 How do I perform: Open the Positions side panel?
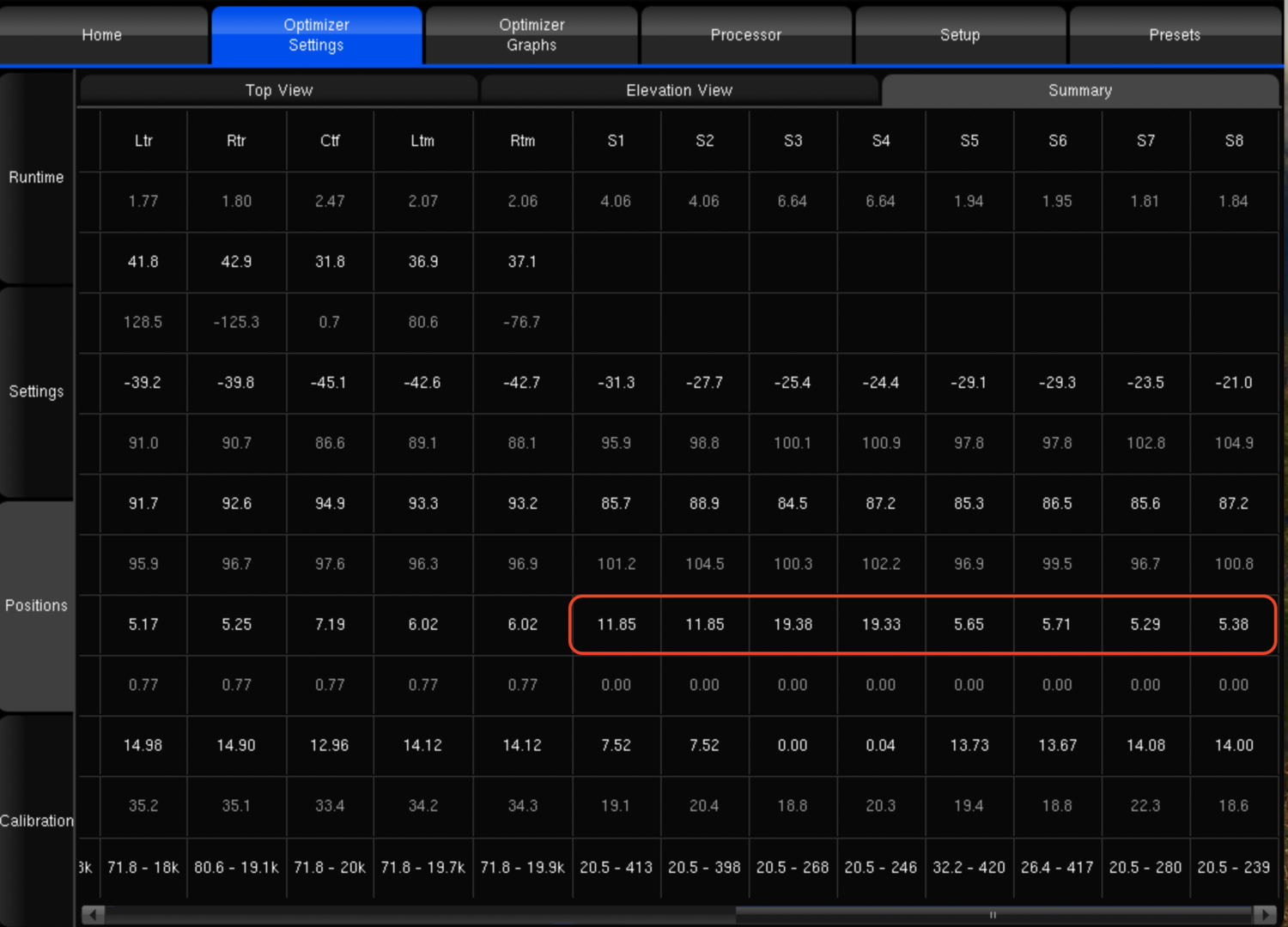(x=36, y=606)
